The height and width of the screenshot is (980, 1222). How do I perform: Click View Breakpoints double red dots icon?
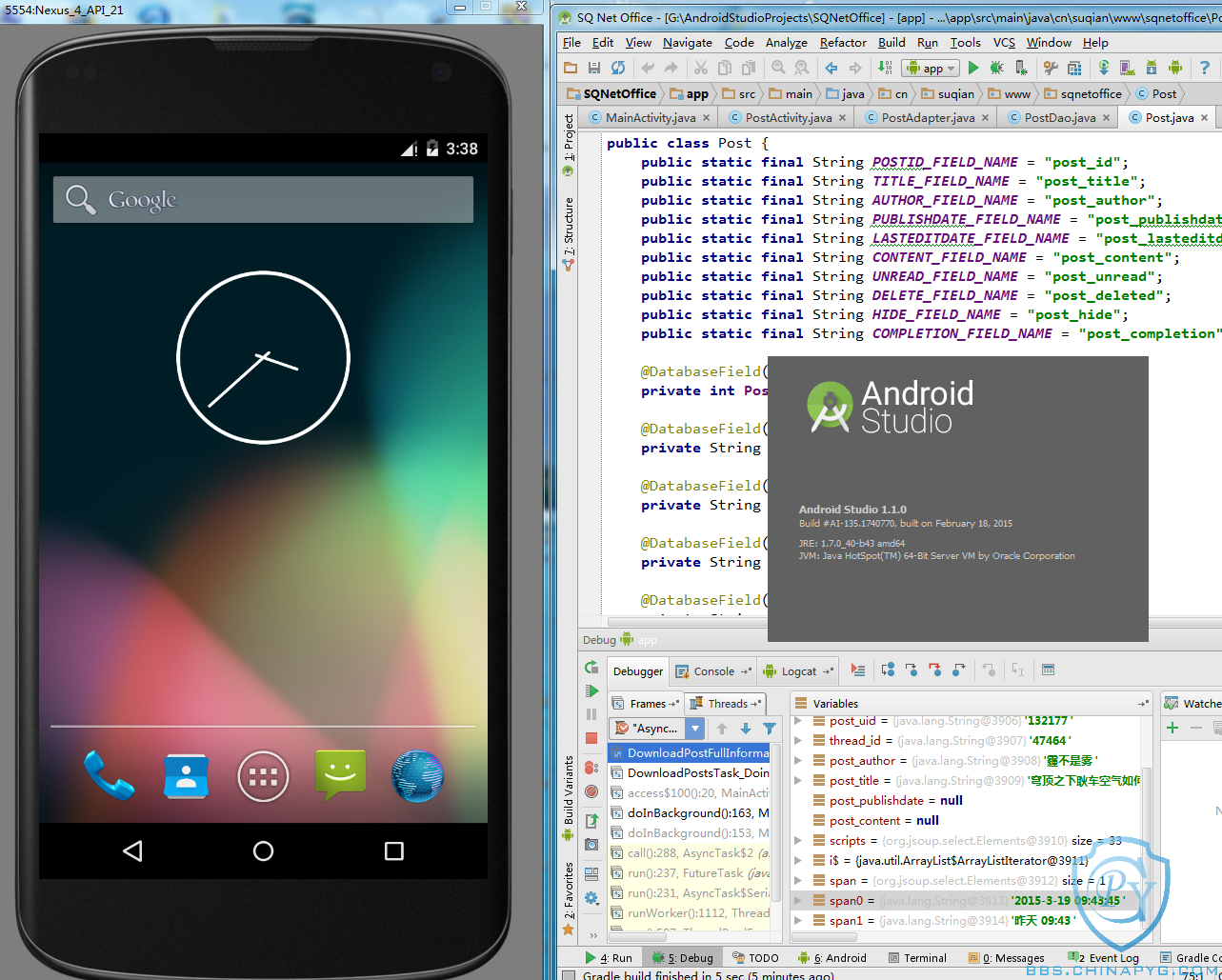[591, 768]
